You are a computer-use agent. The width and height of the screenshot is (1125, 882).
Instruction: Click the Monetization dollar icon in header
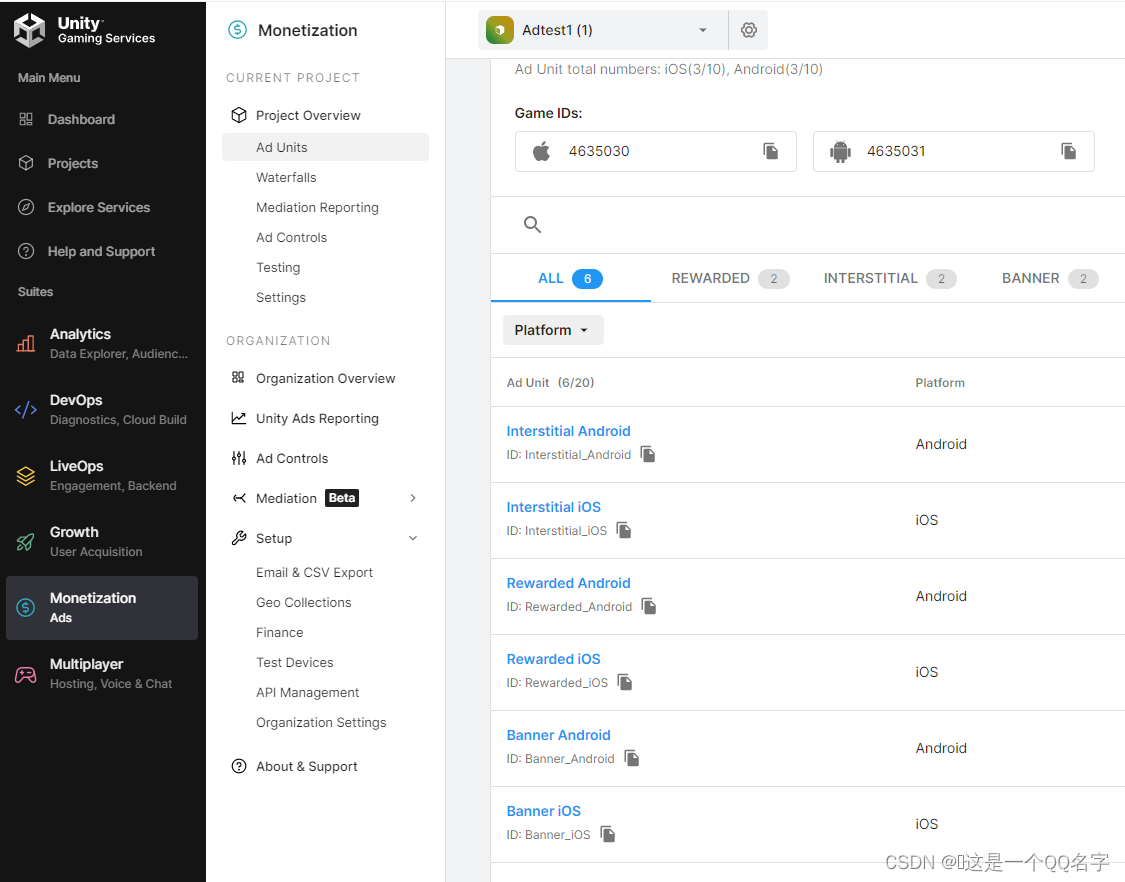[237, 30]
